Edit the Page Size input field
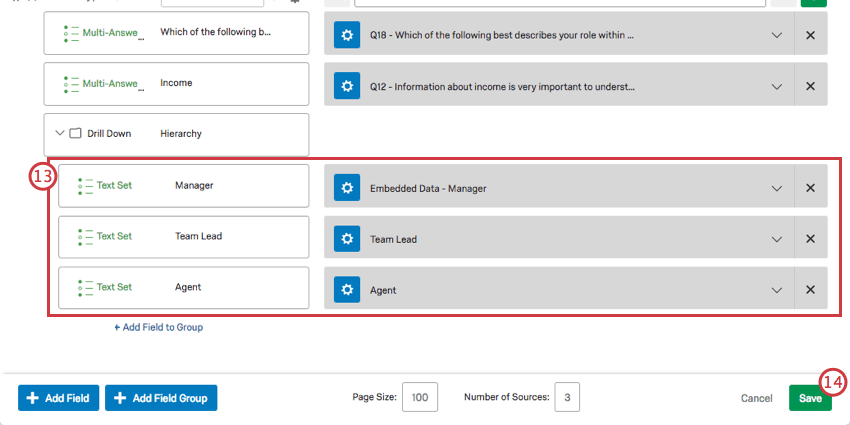 coord(420,397)
